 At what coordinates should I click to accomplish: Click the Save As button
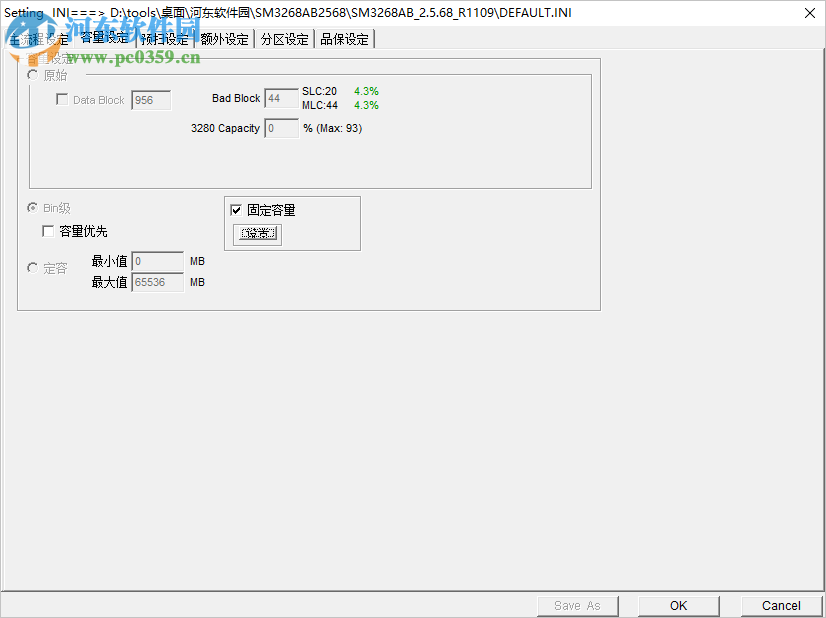(x=577, y=605)
